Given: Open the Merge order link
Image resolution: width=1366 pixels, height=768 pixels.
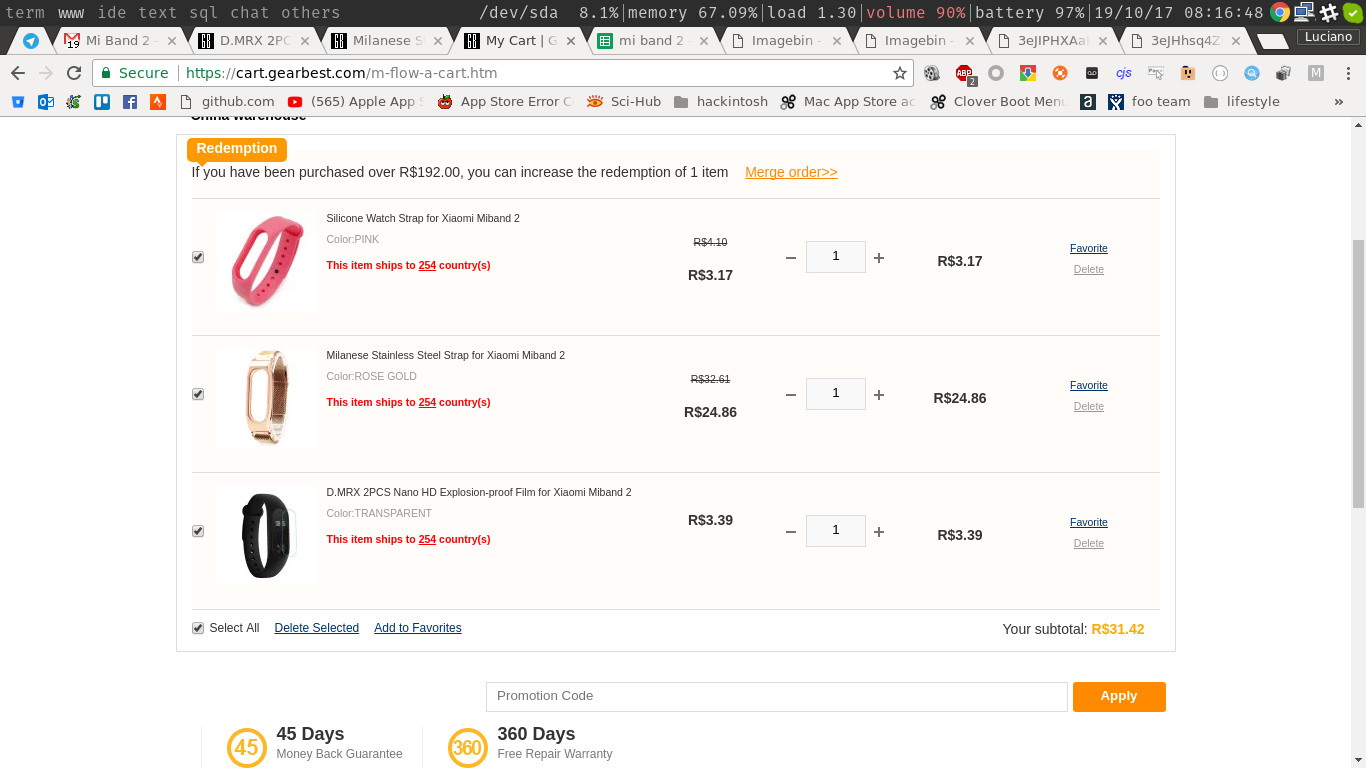Looking at the screenshot, I should [791, 172].
